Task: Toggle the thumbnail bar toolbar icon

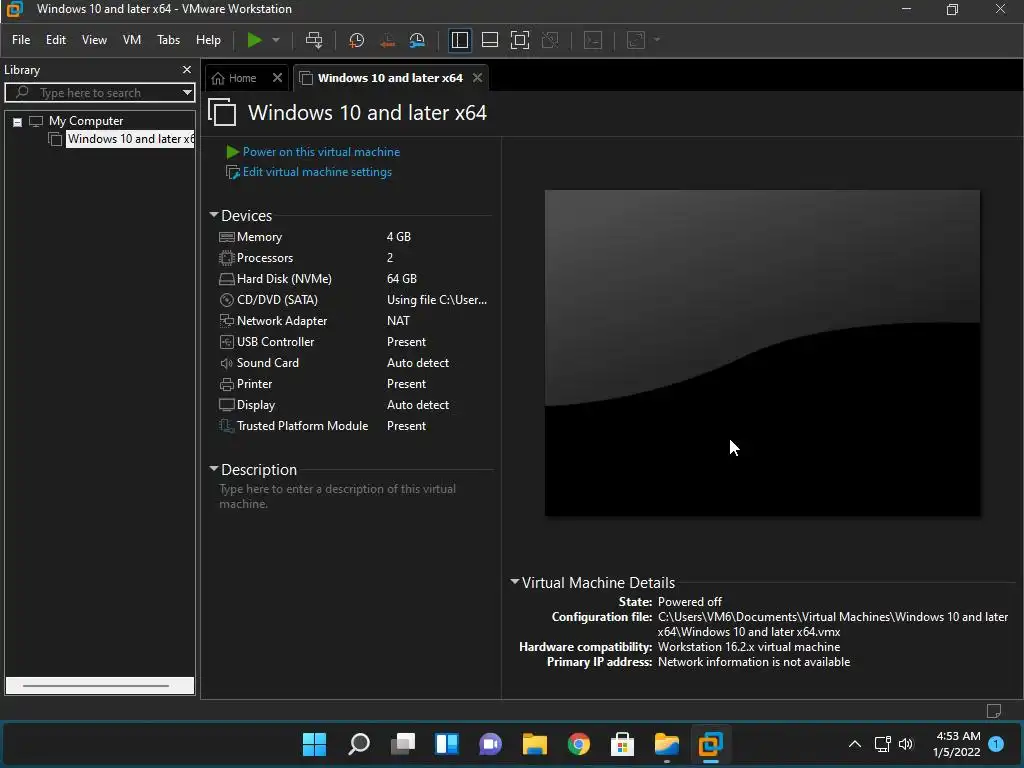Action: click(490, 40)
